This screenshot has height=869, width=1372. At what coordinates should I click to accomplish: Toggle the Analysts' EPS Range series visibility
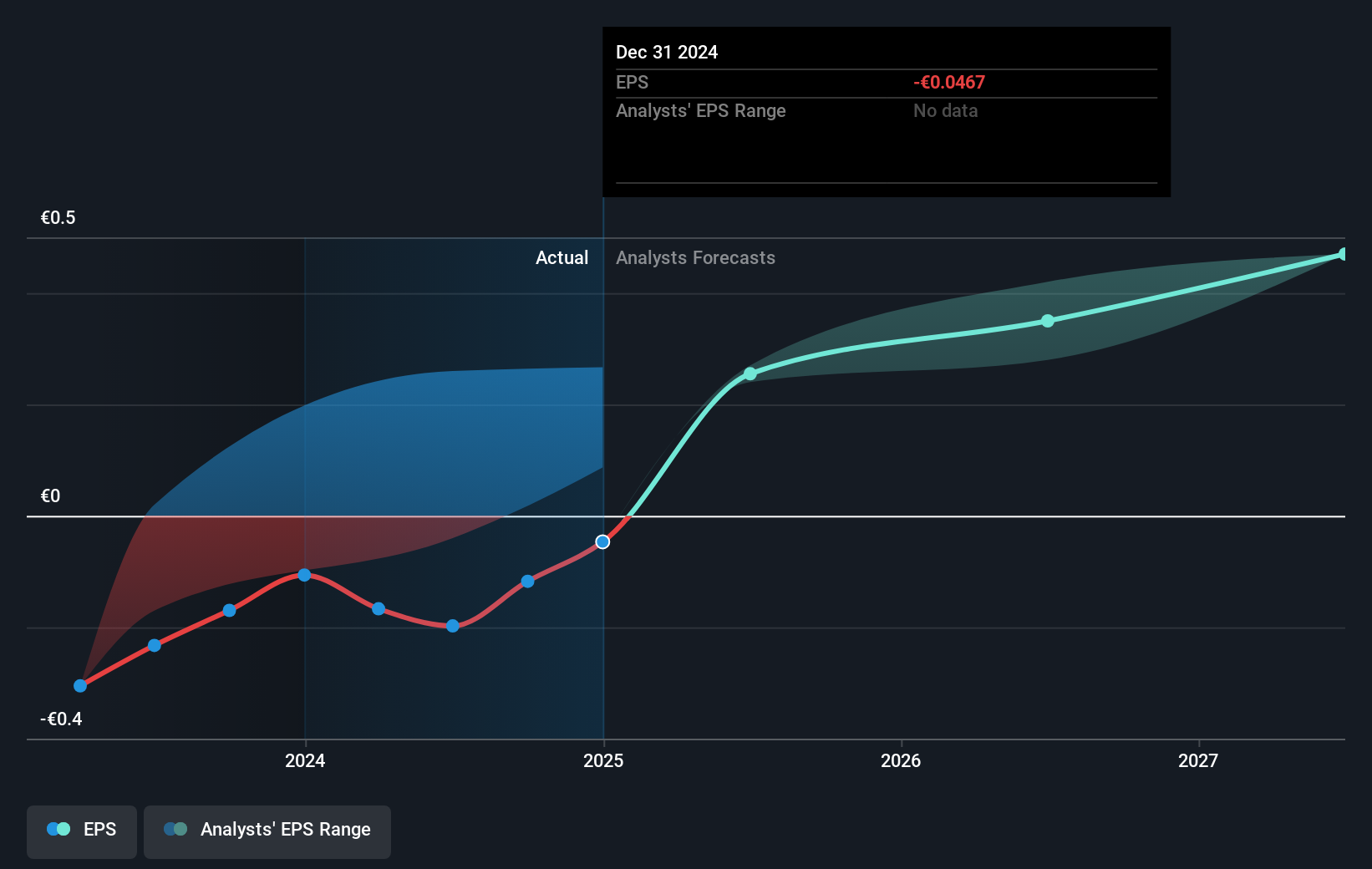pos(267,831)
